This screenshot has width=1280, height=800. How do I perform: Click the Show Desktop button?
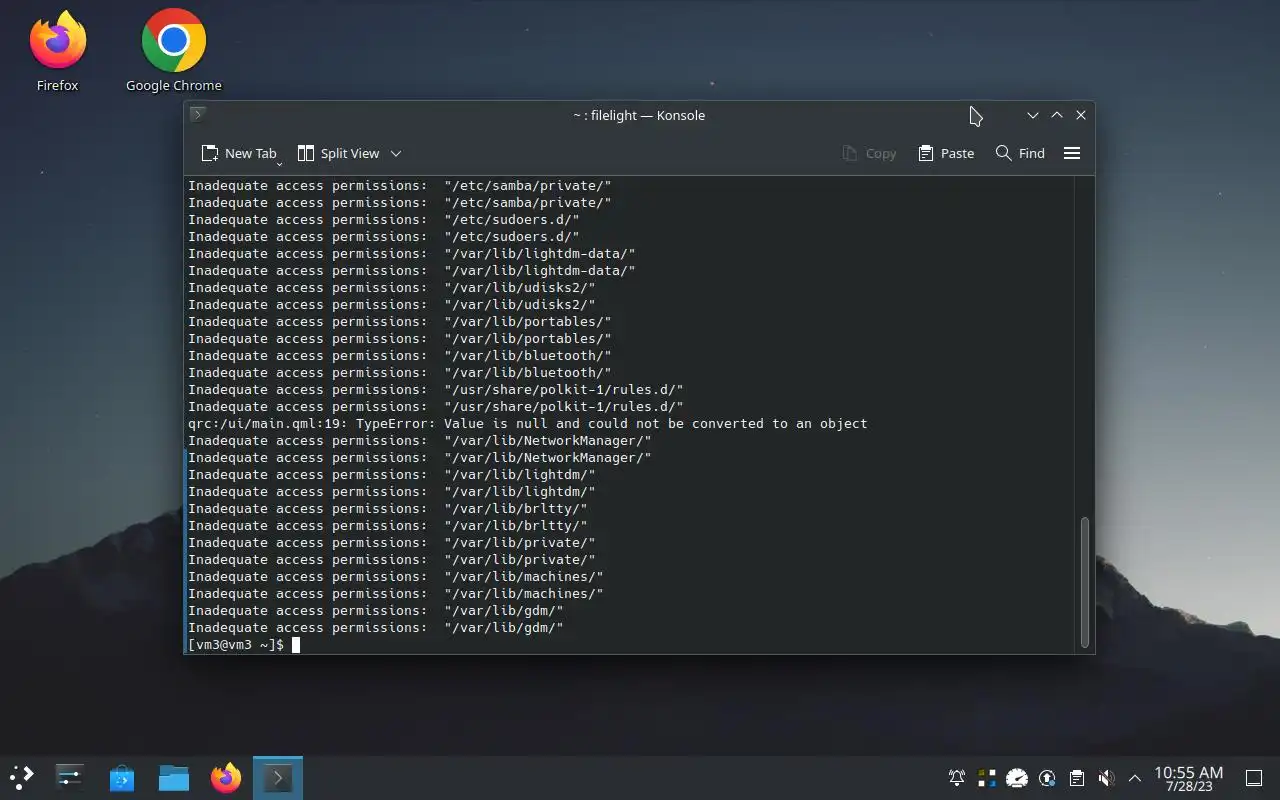[x=1254, y=778]
